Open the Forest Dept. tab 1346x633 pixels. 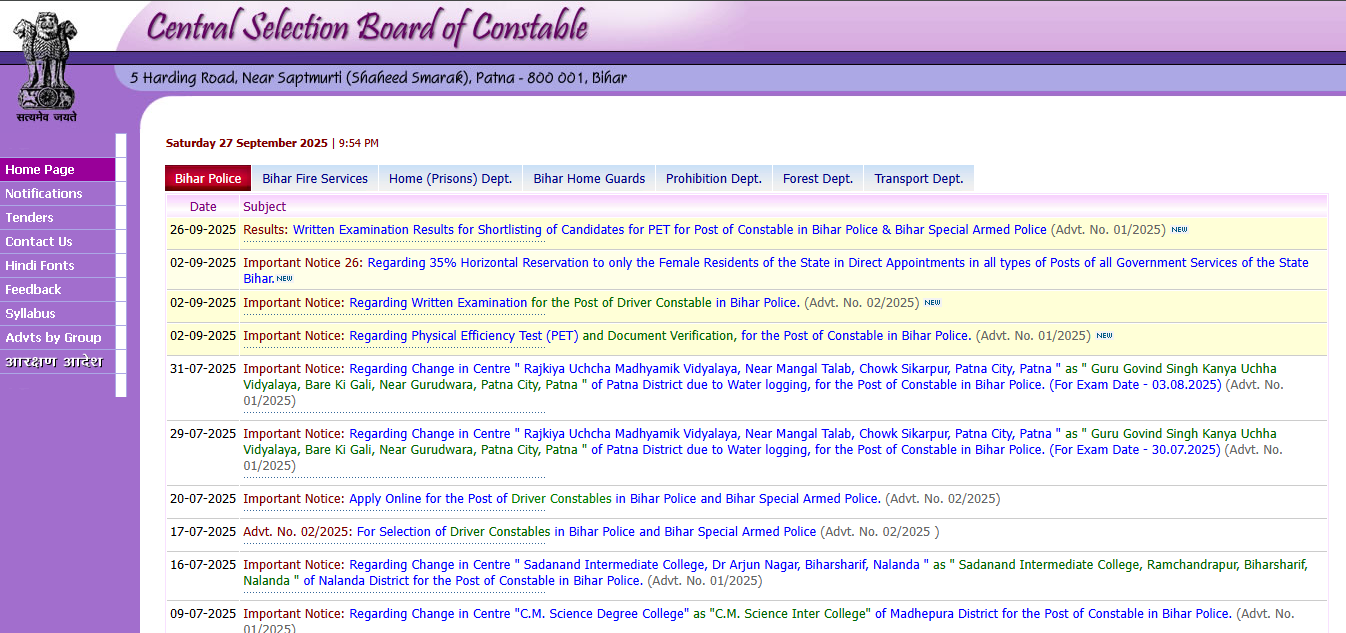817,177
